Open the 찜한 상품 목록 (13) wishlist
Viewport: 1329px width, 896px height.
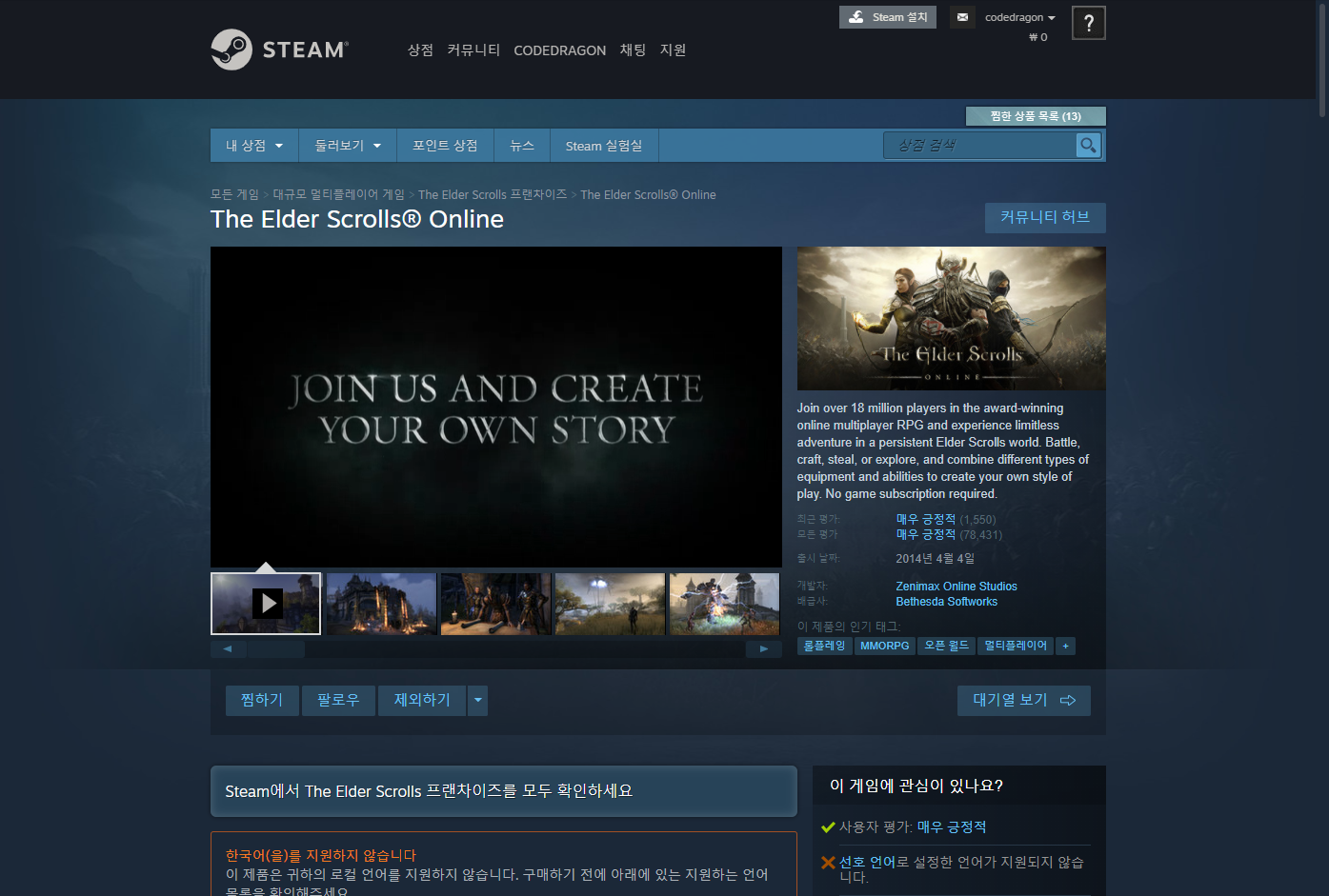click(1036, 116)
